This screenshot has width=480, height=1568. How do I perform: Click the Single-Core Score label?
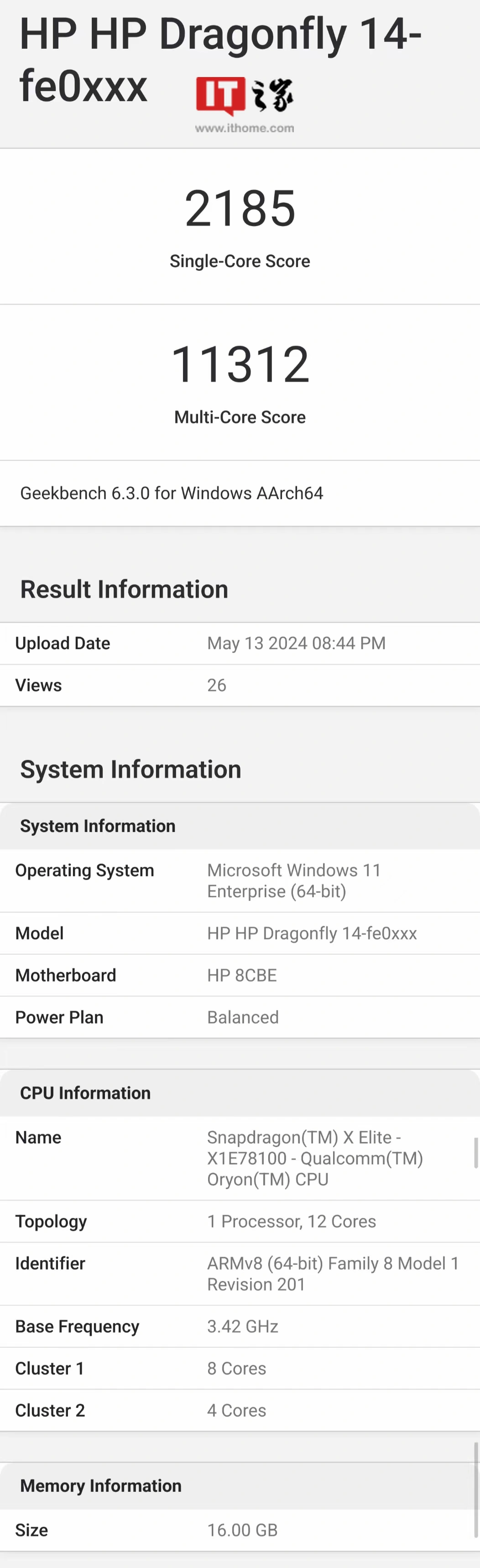click(240, 261)
